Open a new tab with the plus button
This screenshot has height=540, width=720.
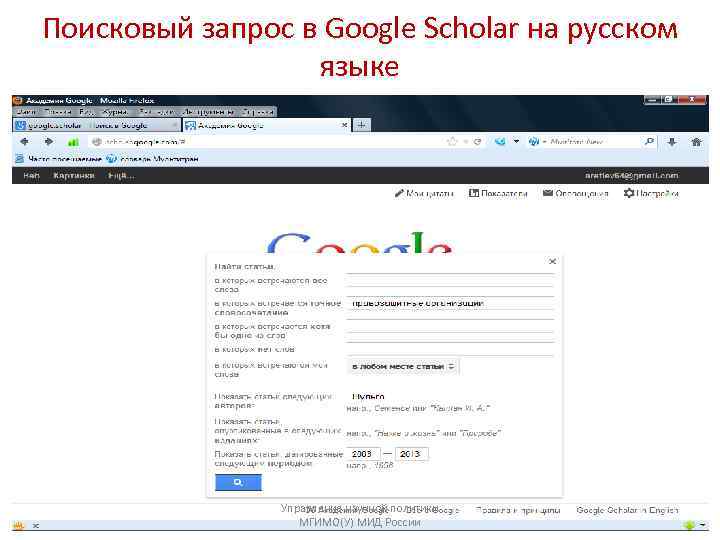pos(362,125)
